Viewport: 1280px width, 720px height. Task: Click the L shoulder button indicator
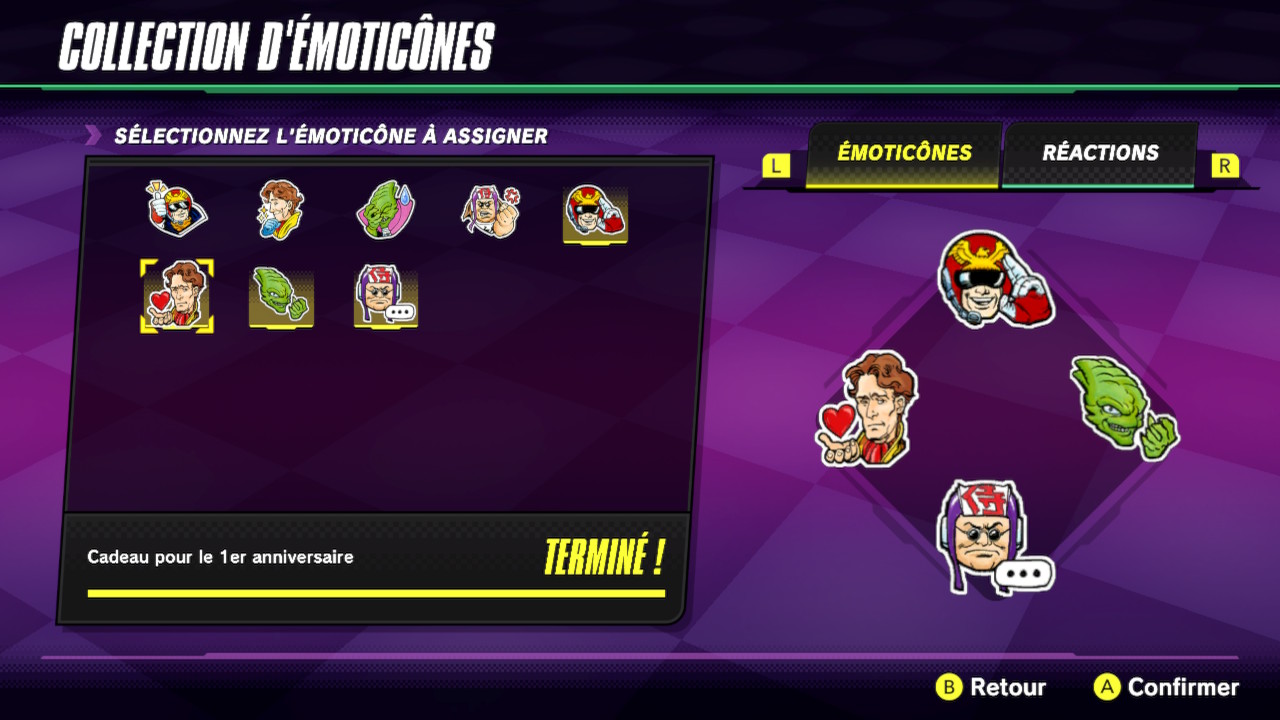coord(776,166)
